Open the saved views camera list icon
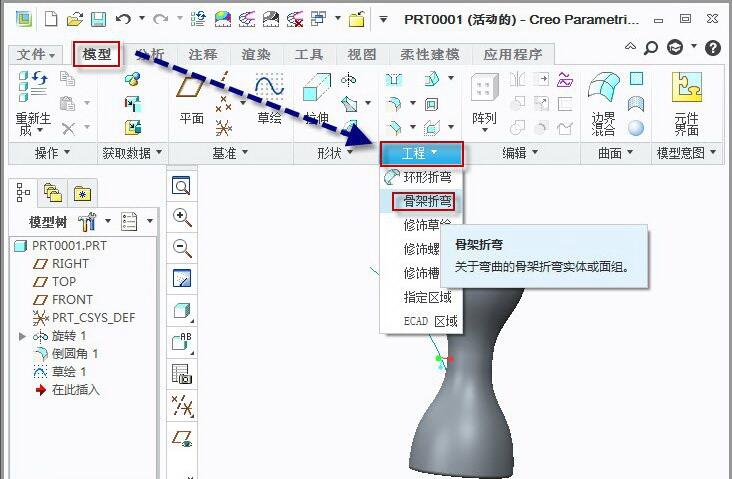 (x=182, y=374)
